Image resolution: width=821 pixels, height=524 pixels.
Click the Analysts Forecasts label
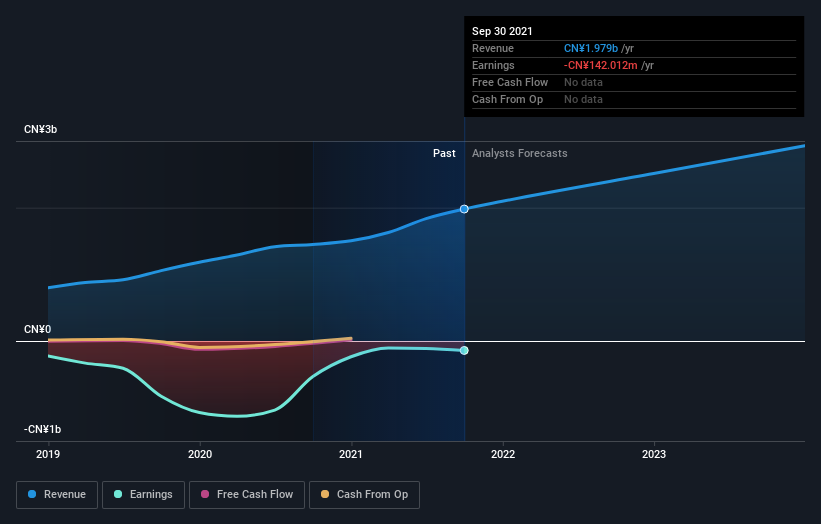519,153
